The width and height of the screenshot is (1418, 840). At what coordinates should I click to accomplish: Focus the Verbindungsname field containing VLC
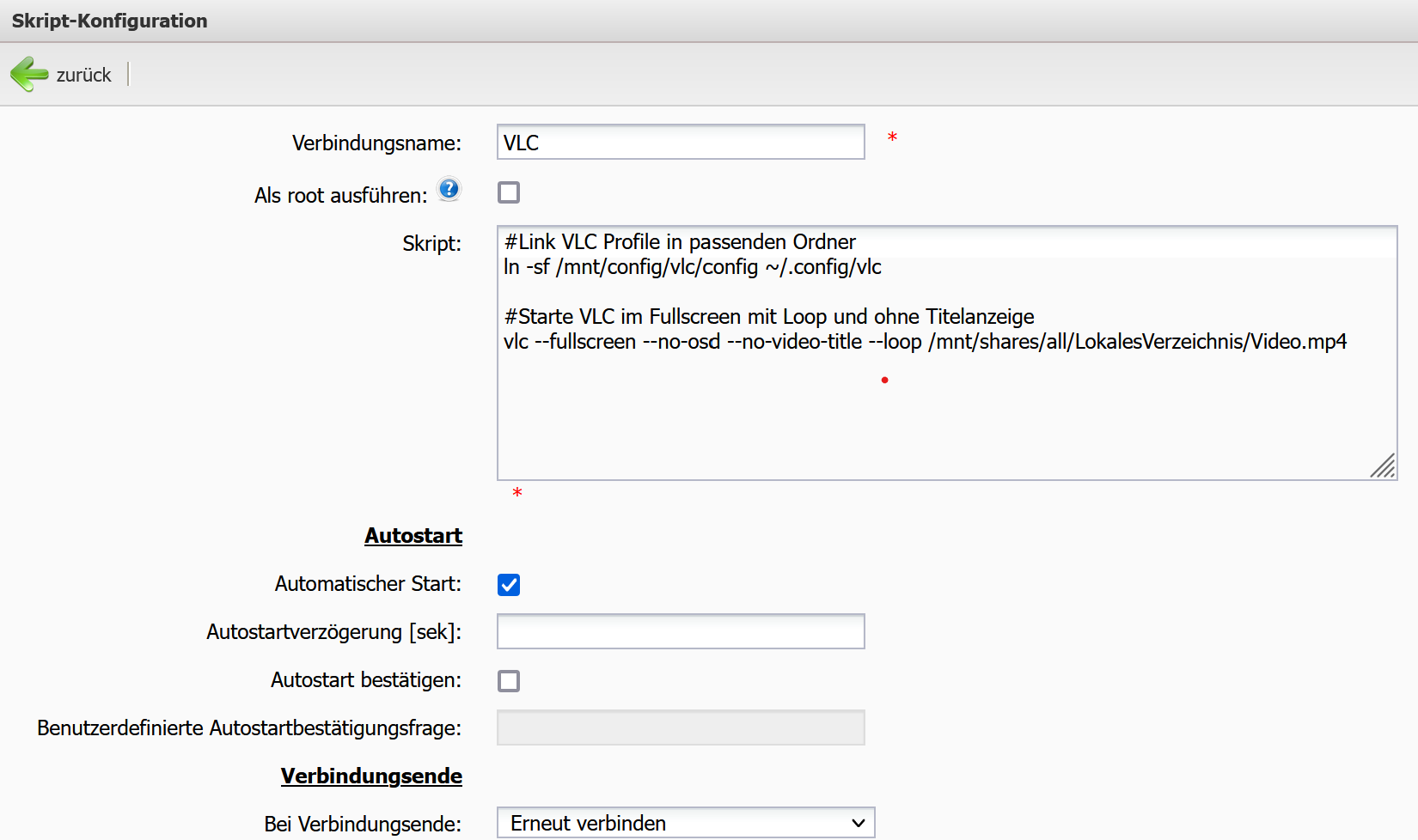point(680,143)
